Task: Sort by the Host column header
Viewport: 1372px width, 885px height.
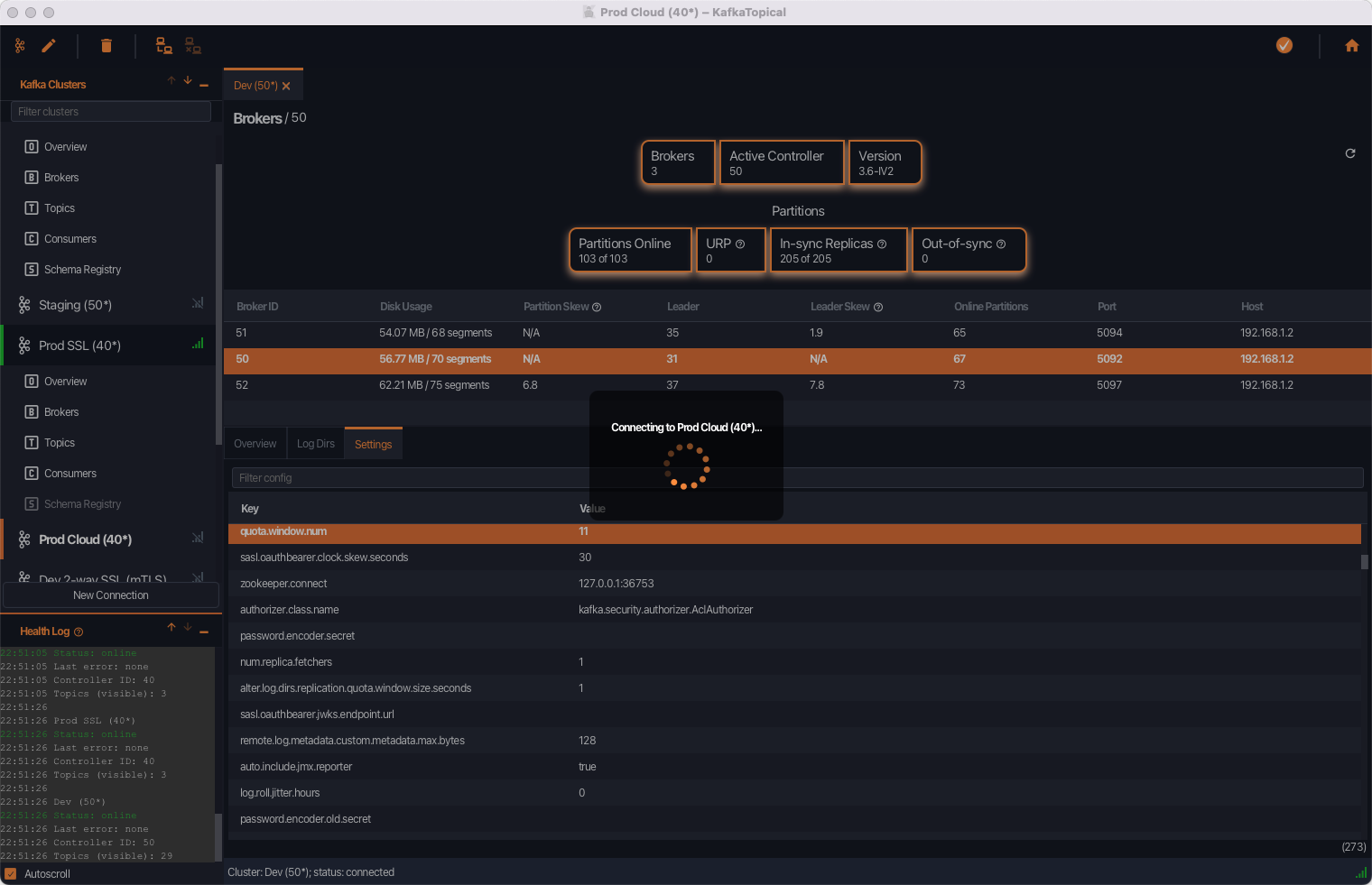Action: [1252, 307]
